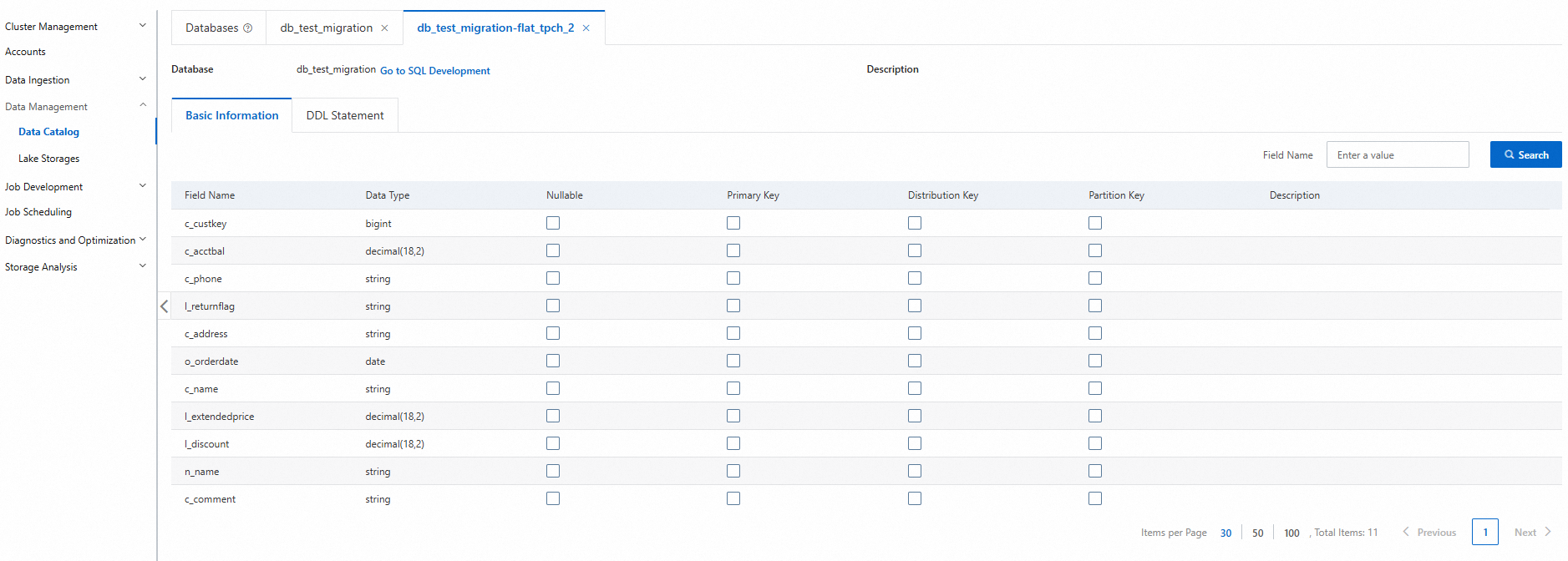The image size is (1568, 561).
Task: Expand the Data Ingestion menu
Action: pos(143,79)
